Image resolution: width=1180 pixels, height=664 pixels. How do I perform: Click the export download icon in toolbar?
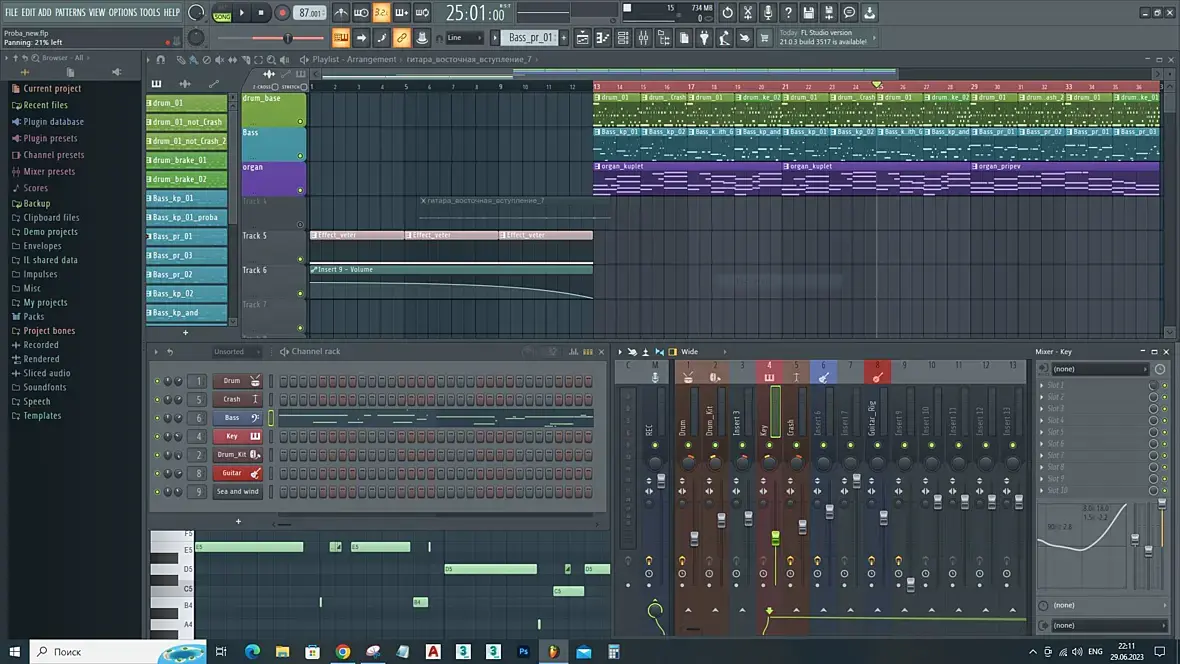pos(869,13)
